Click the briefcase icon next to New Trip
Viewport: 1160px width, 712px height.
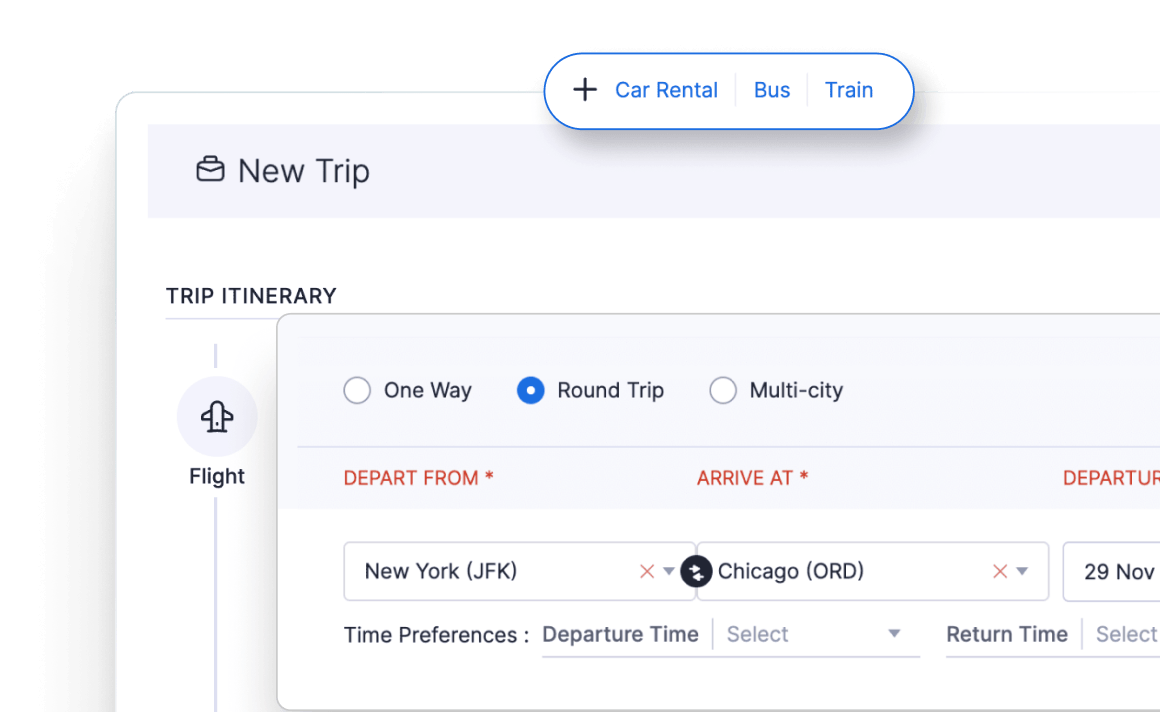pyautogui.click(x=211, y=170)
